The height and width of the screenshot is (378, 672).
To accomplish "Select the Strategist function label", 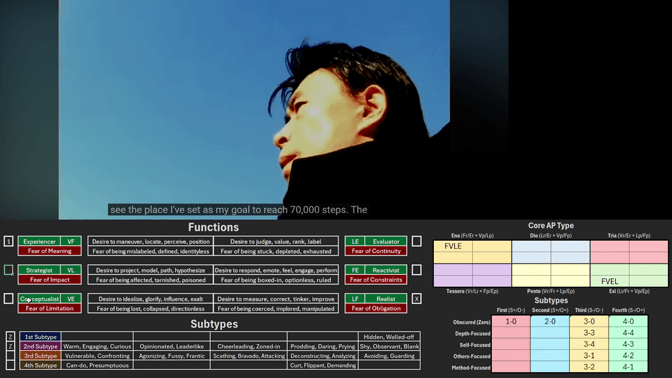I will click(x=39, y=270).
